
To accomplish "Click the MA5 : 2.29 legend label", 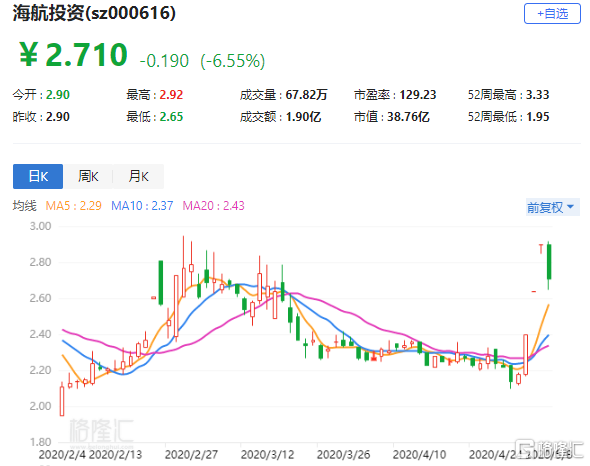I will (74, 206).
